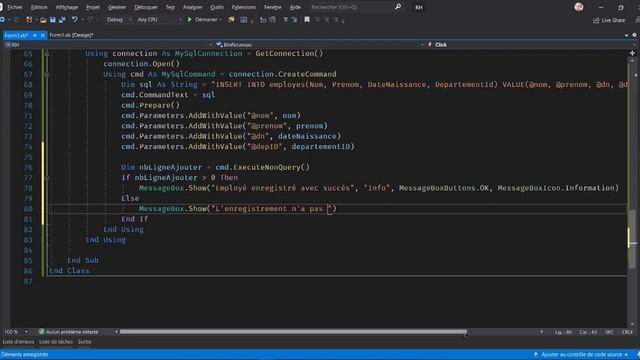Open the Extensions menu
Screen dimensions: 640x360
click(244, 7)
